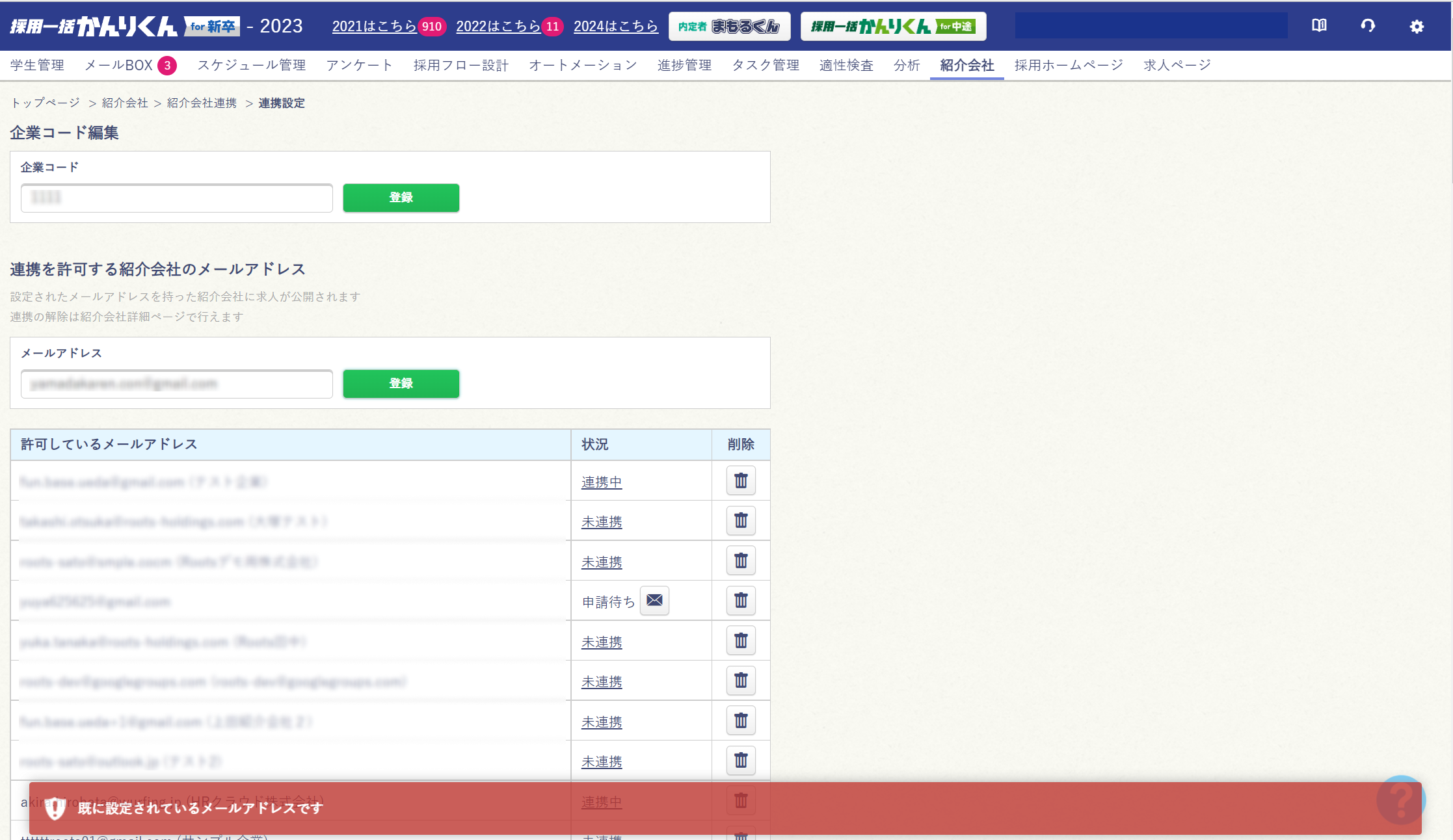This screenshot has height=840, width=1453.
Task: Open the headset support icon
Action: (1368, 25)
